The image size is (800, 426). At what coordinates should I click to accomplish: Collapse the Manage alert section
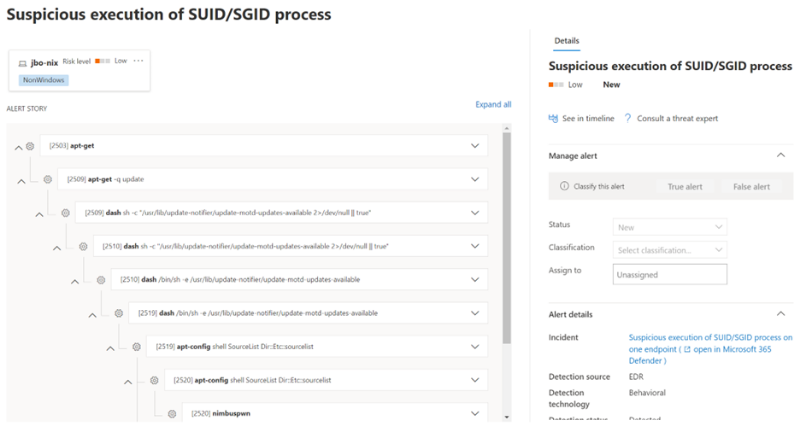[x=780, y=155]
